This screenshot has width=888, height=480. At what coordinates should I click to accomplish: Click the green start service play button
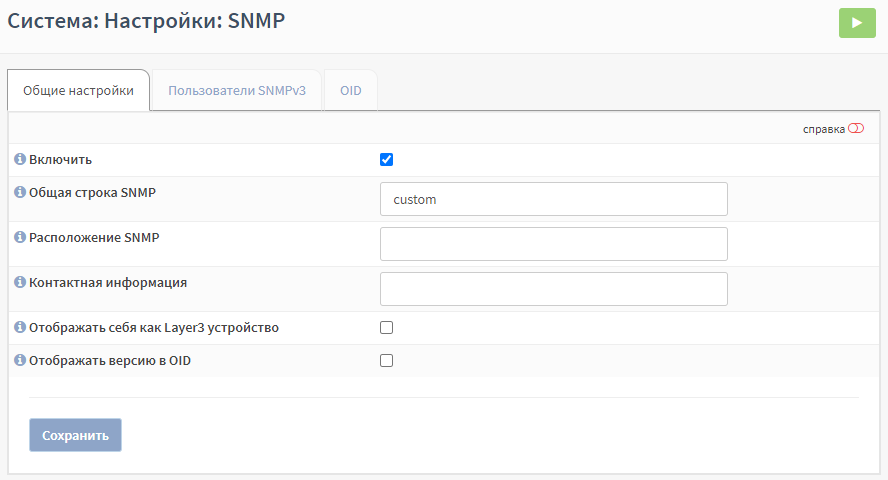[x=857, y=23]
